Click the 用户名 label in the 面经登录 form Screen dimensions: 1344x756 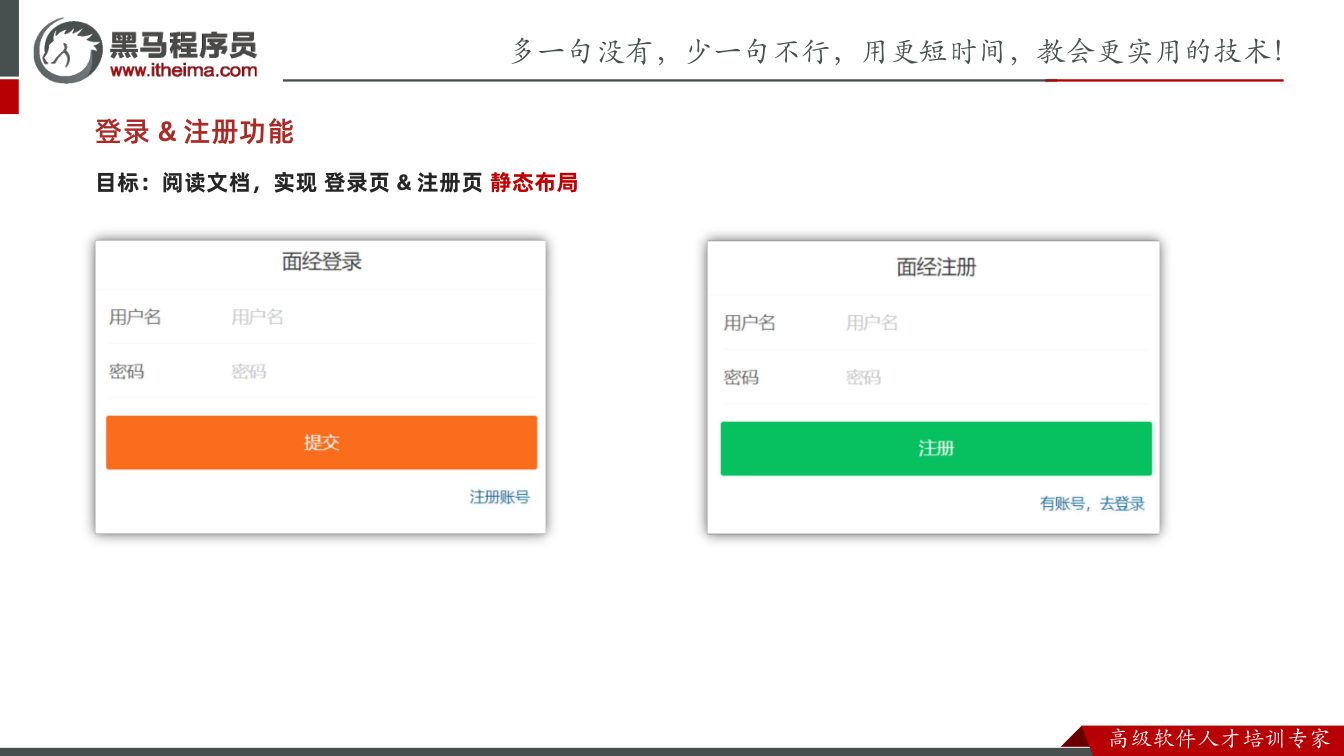[x=135, y=317]
